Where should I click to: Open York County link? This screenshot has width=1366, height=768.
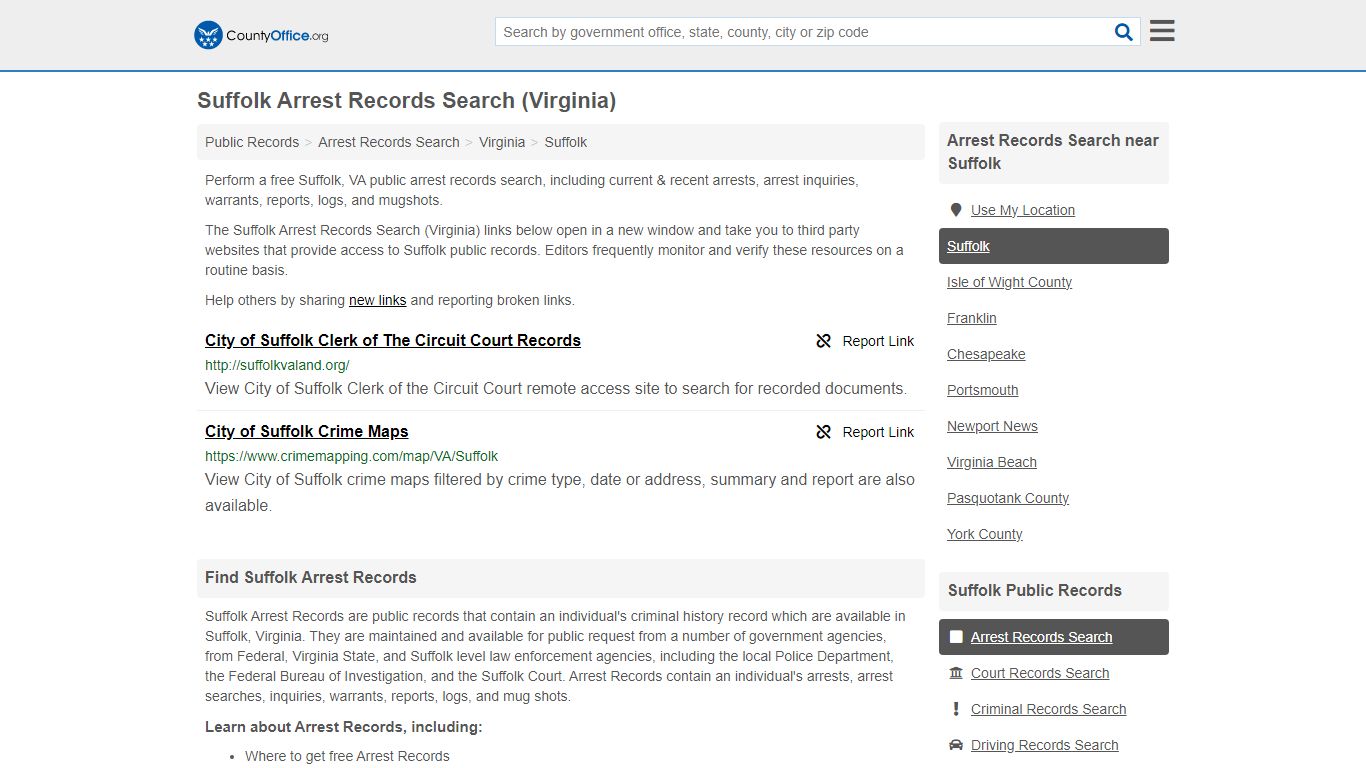tap(985, 534)
